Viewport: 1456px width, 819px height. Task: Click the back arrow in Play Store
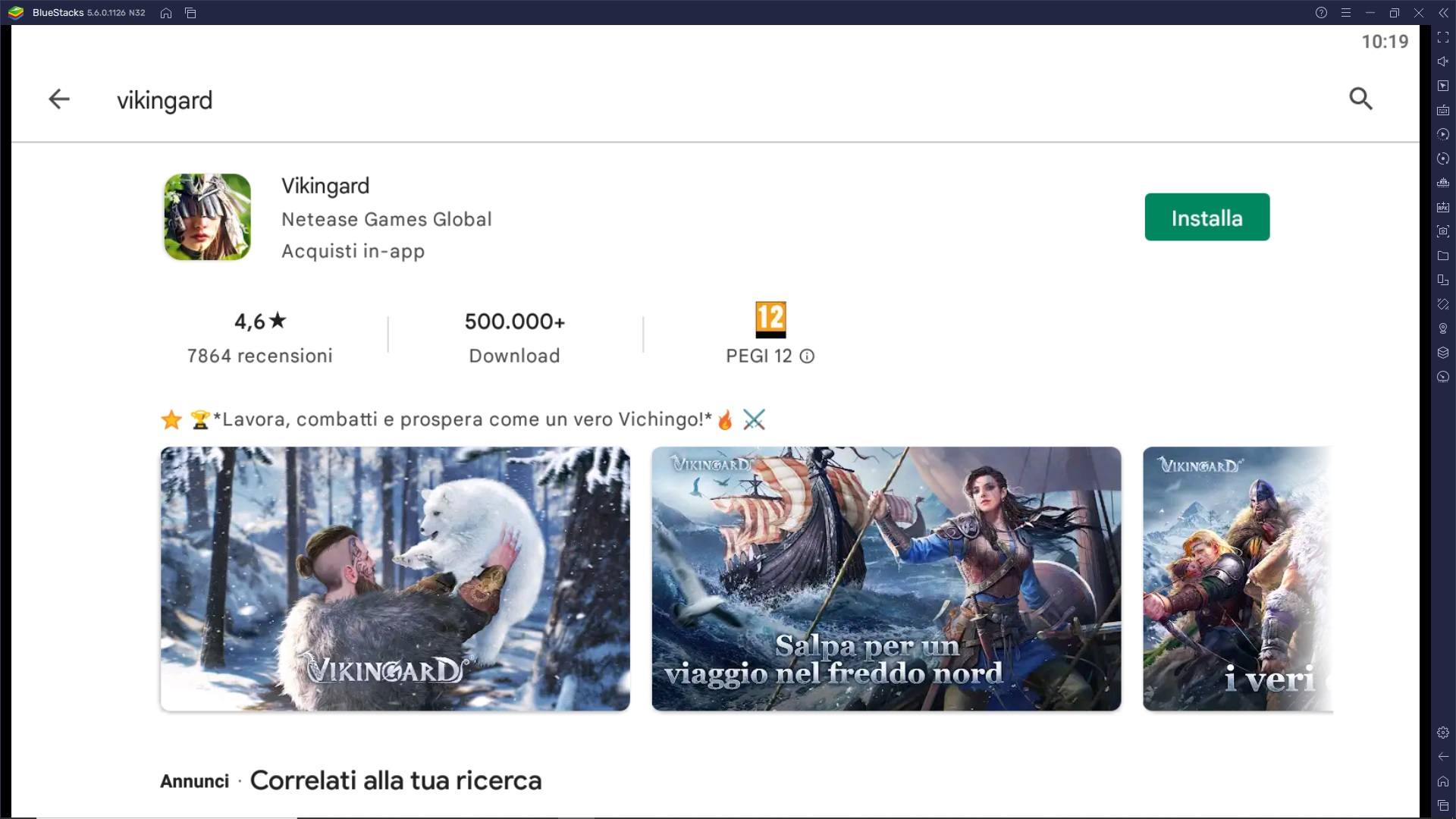[x=58, y=99]
